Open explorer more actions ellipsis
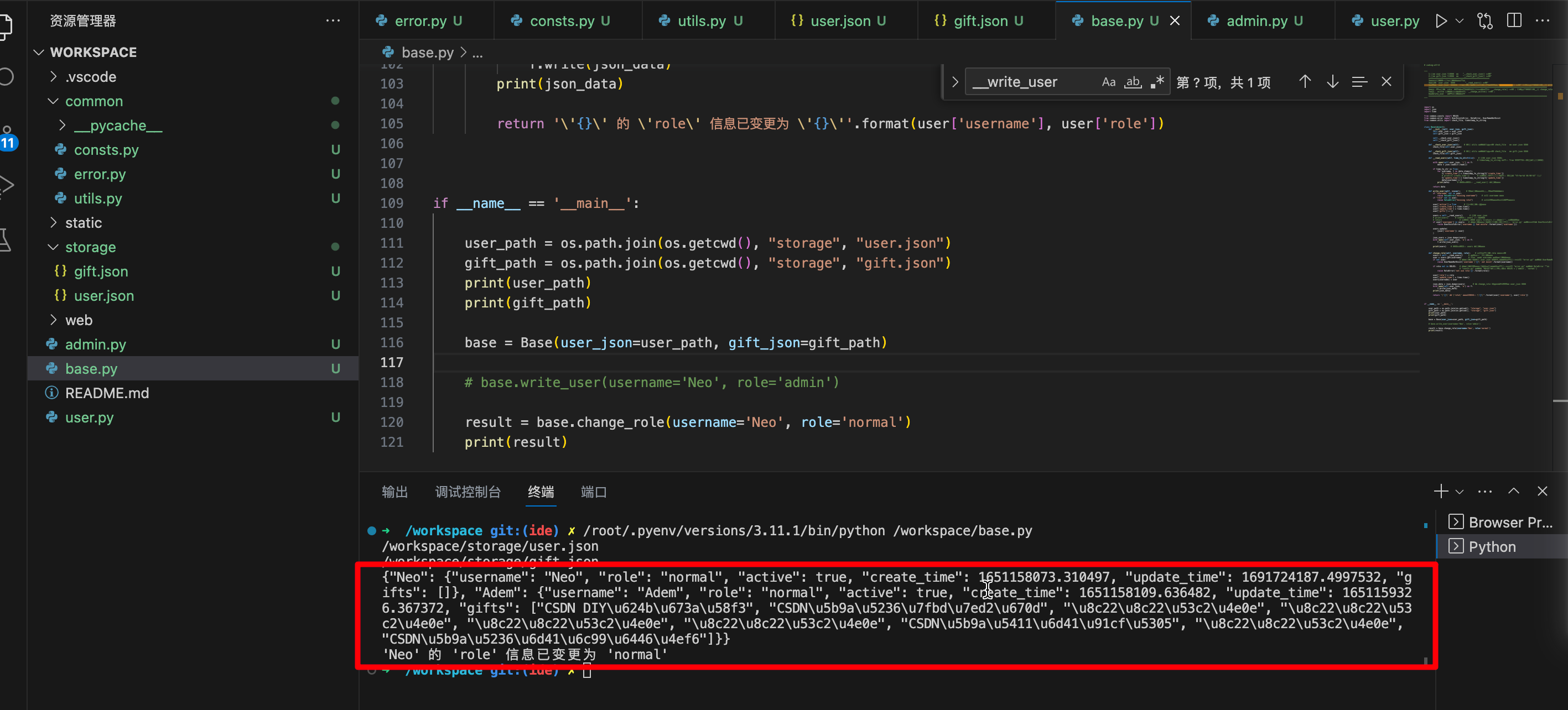The image size is (1568, 710). 333,20
